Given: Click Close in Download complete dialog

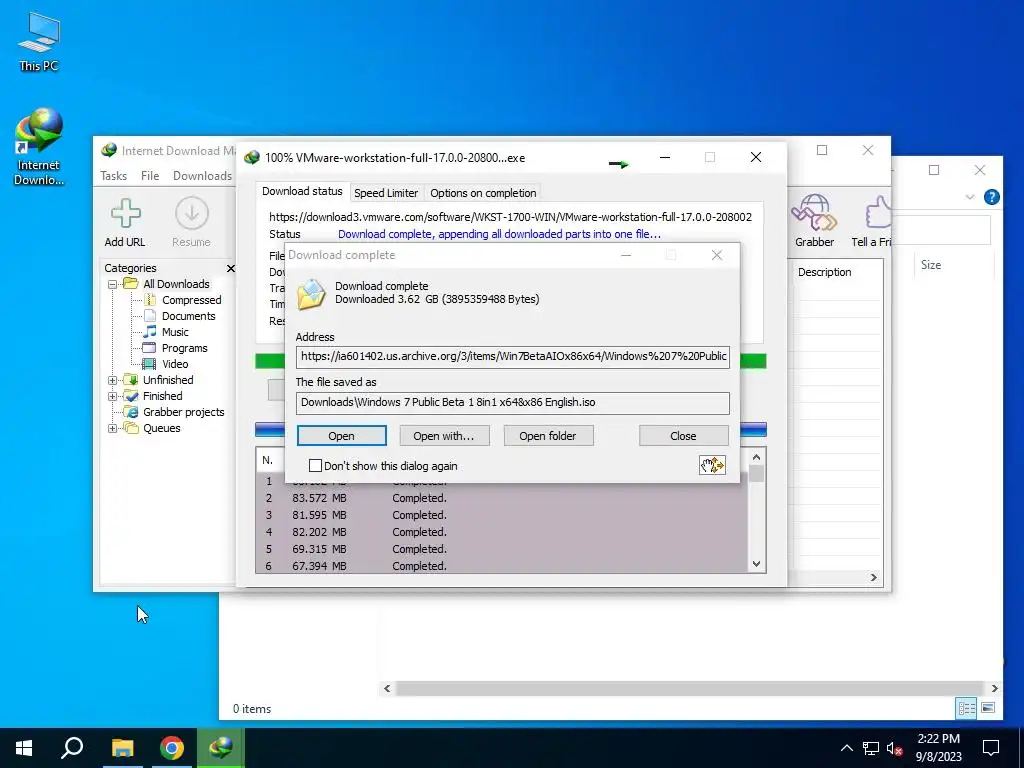Looking at the screenshot, I should (x=683, y=436).
